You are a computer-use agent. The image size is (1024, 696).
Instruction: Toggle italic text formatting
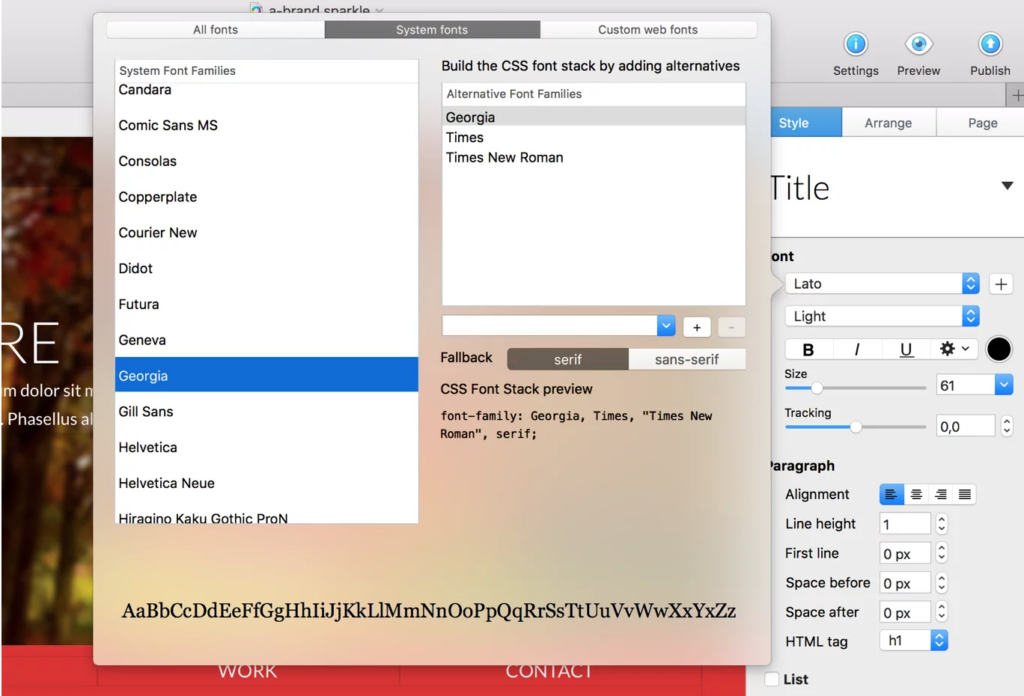click(x=857, y=349)
